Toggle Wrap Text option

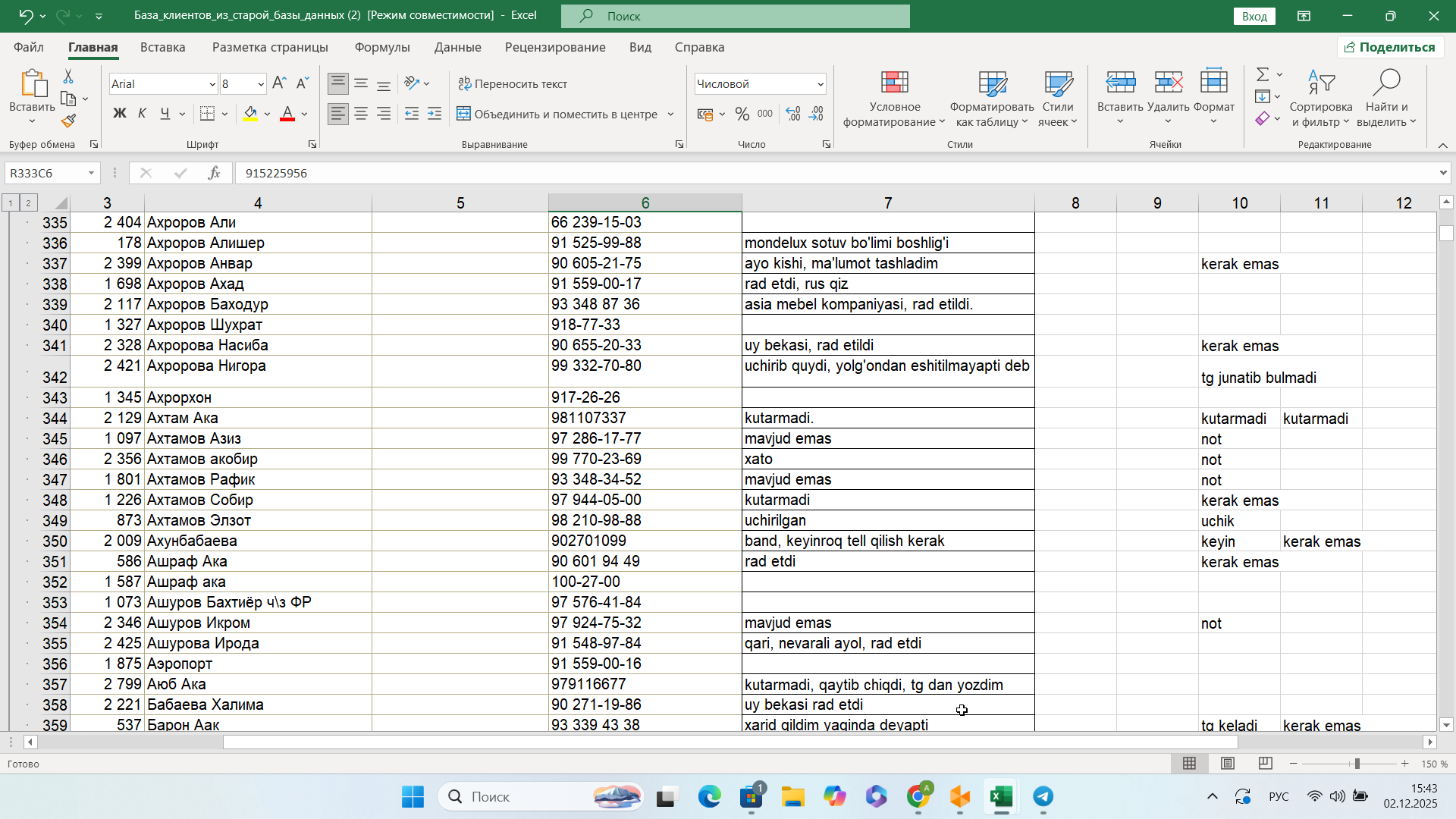pos(513,83)
